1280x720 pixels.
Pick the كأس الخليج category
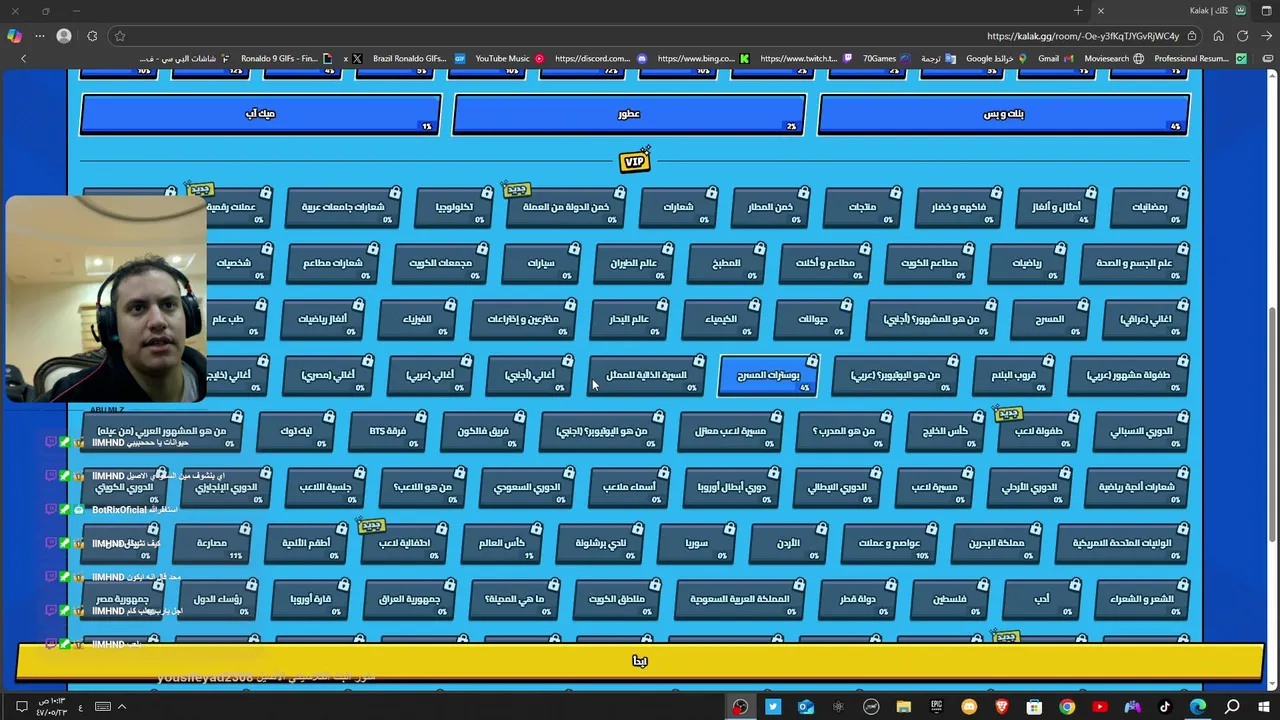pyautogui.click(x=945, y=432)
